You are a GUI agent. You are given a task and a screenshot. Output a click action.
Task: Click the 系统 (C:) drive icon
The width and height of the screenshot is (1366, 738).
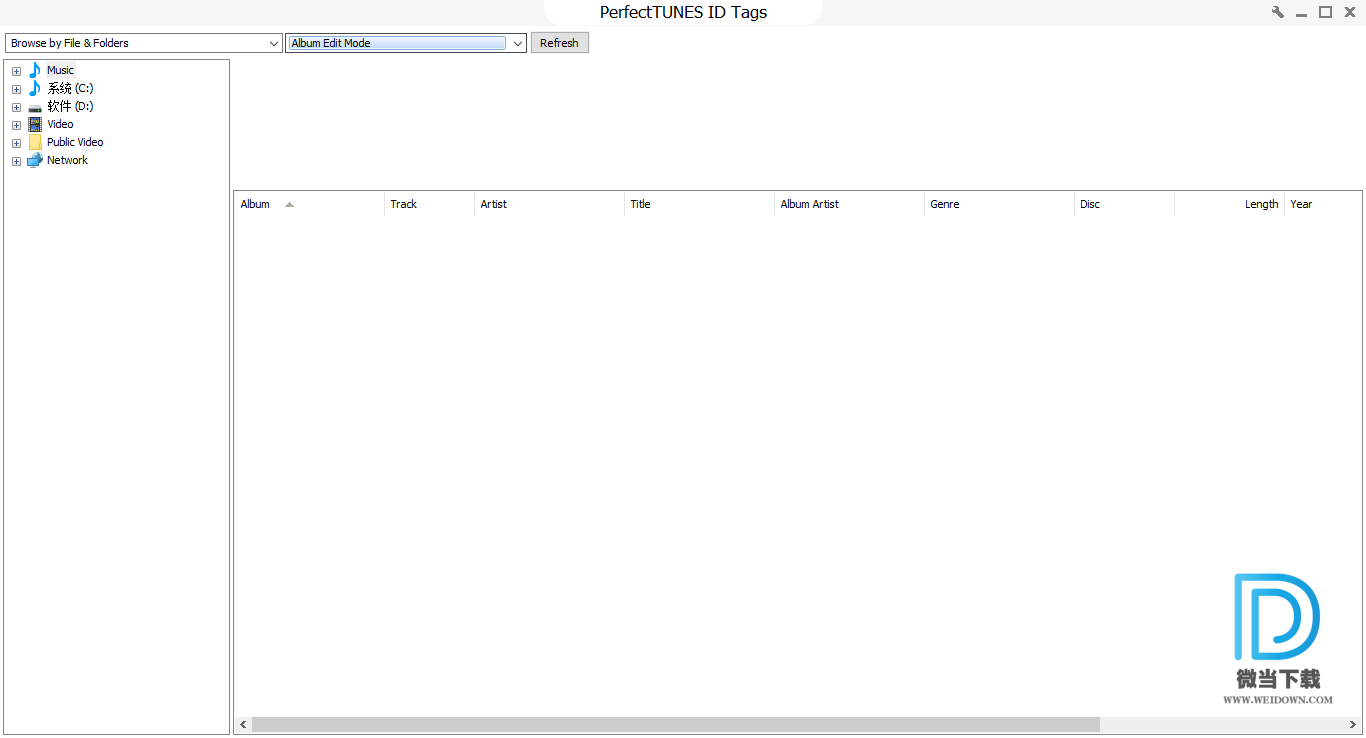(x=35, y=88)
